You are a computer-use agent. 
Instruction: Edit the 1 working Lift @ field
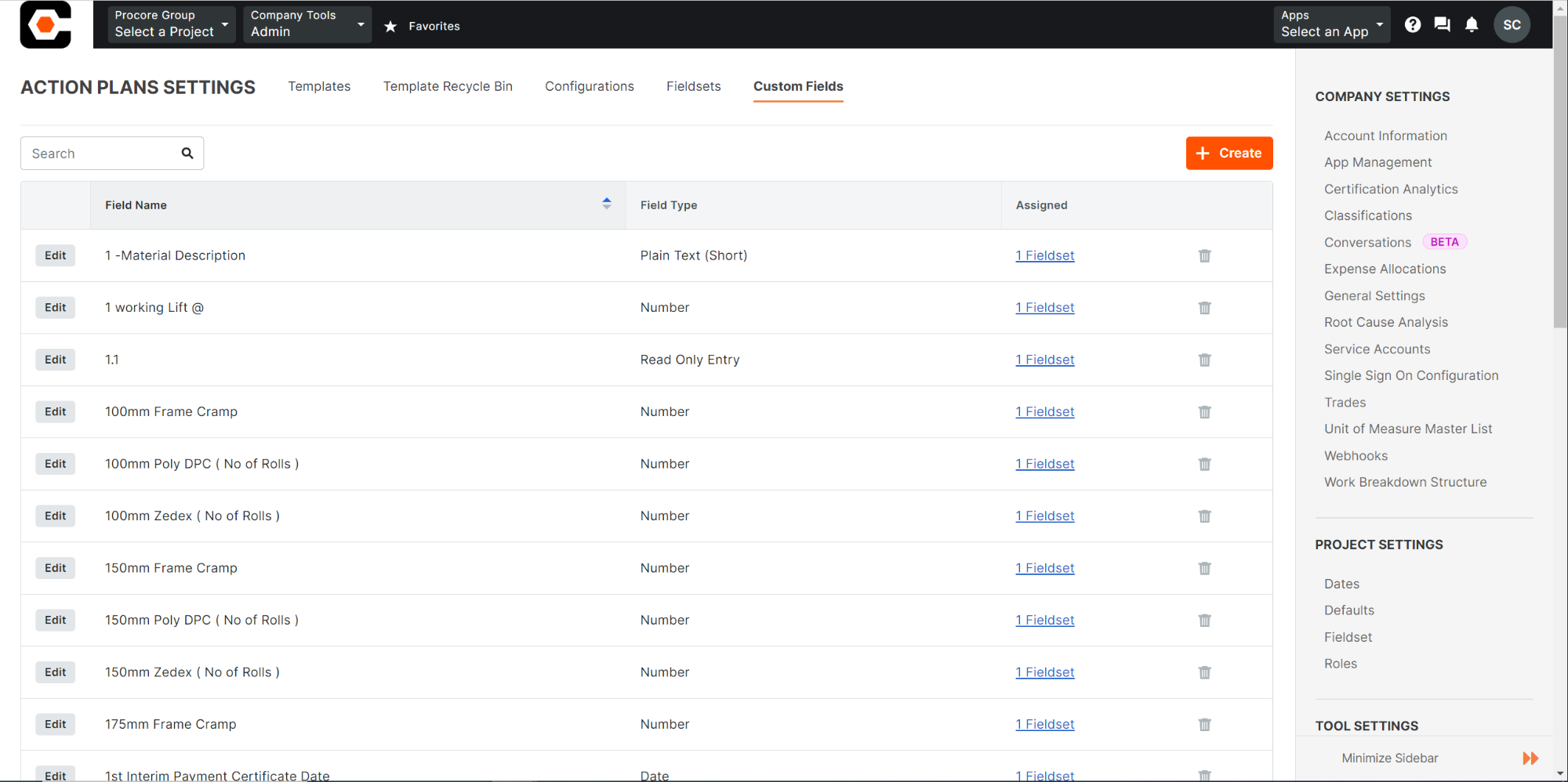56,307
